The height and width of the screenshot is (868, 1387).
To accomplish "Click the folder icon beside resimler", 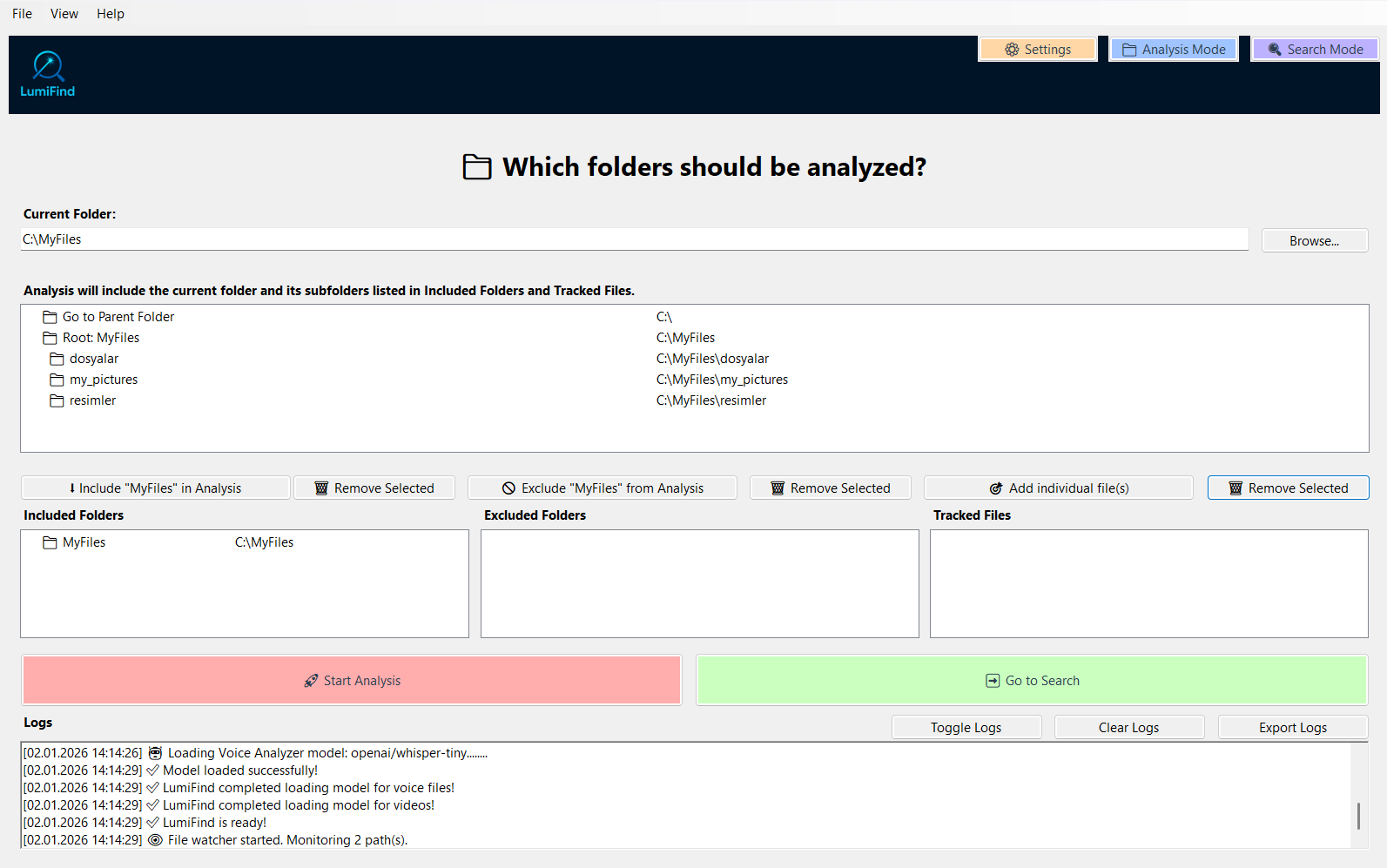I will pos(57,400).
